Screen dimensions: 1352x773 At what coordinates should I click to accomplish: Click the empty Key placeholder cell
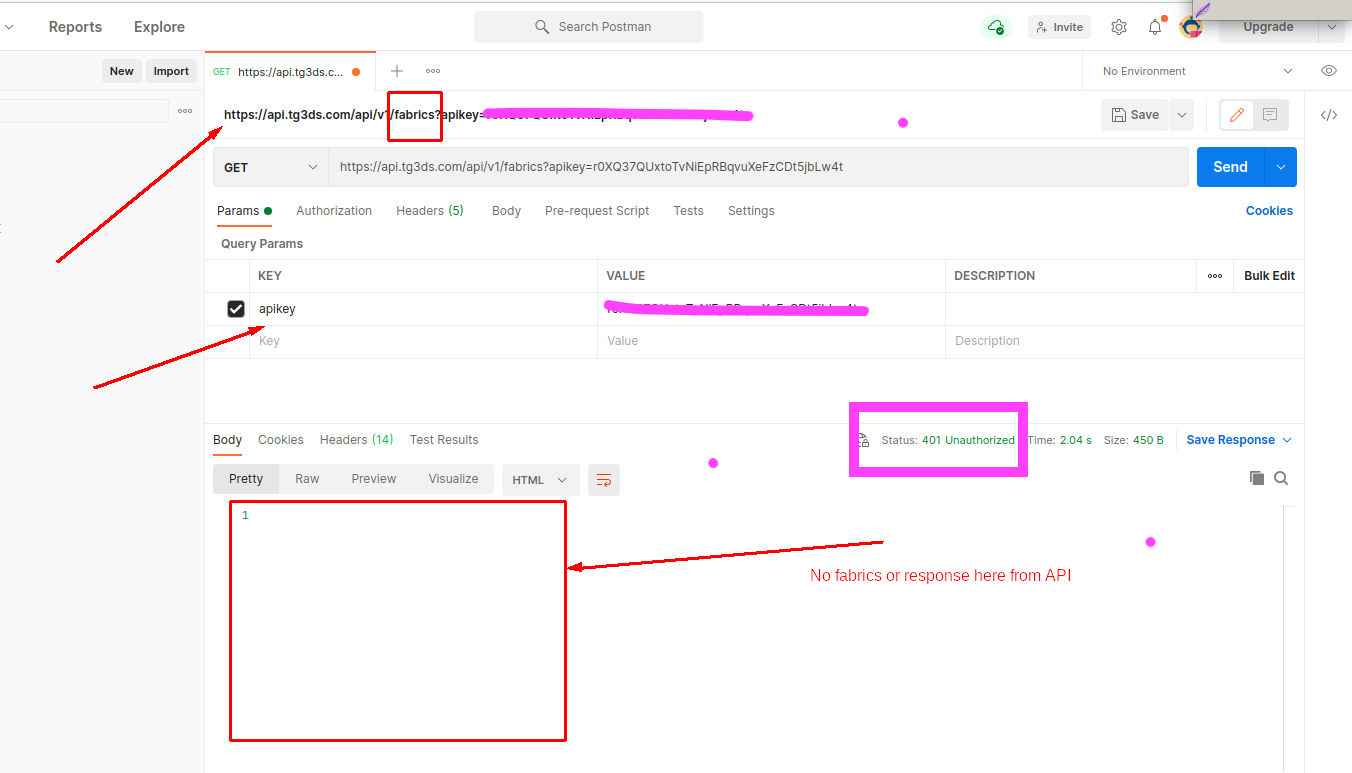tap(423, 341)
